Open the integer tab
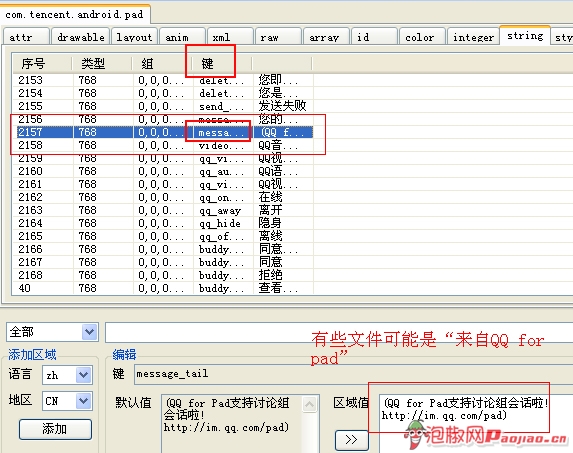The height and width of the screenshot is (453, 573). (x=473, y=37)
